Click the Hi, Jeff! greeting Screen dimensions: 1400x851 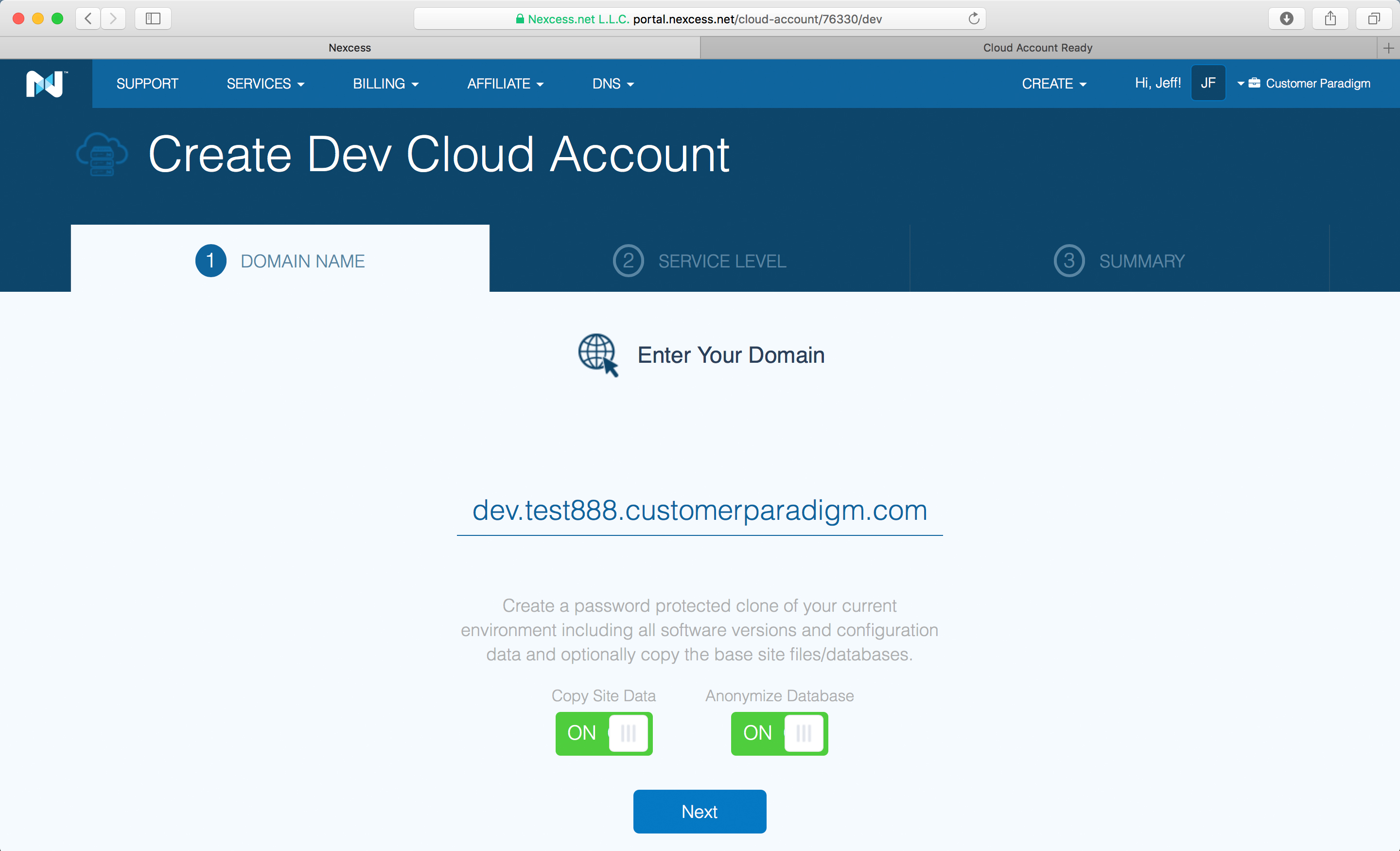tap(1157, 83)
